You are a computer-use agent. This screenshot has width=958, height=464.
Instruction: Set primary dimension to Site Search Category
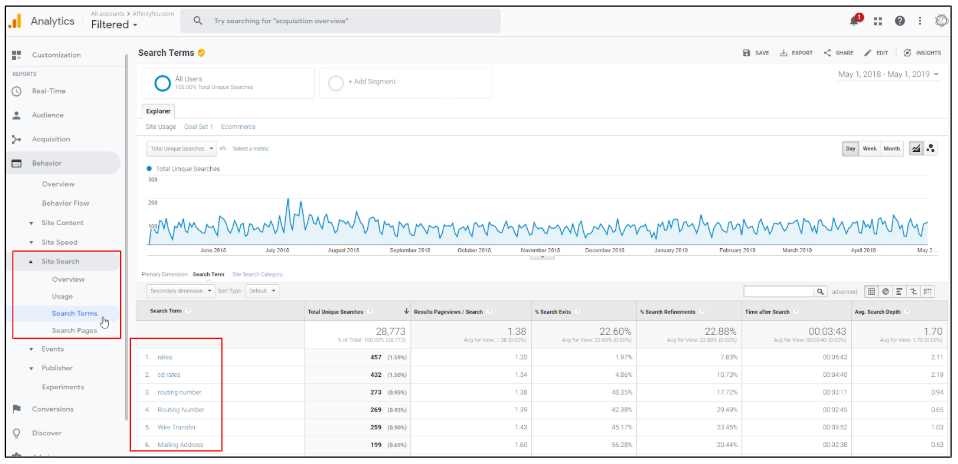(x=257, y=275)
